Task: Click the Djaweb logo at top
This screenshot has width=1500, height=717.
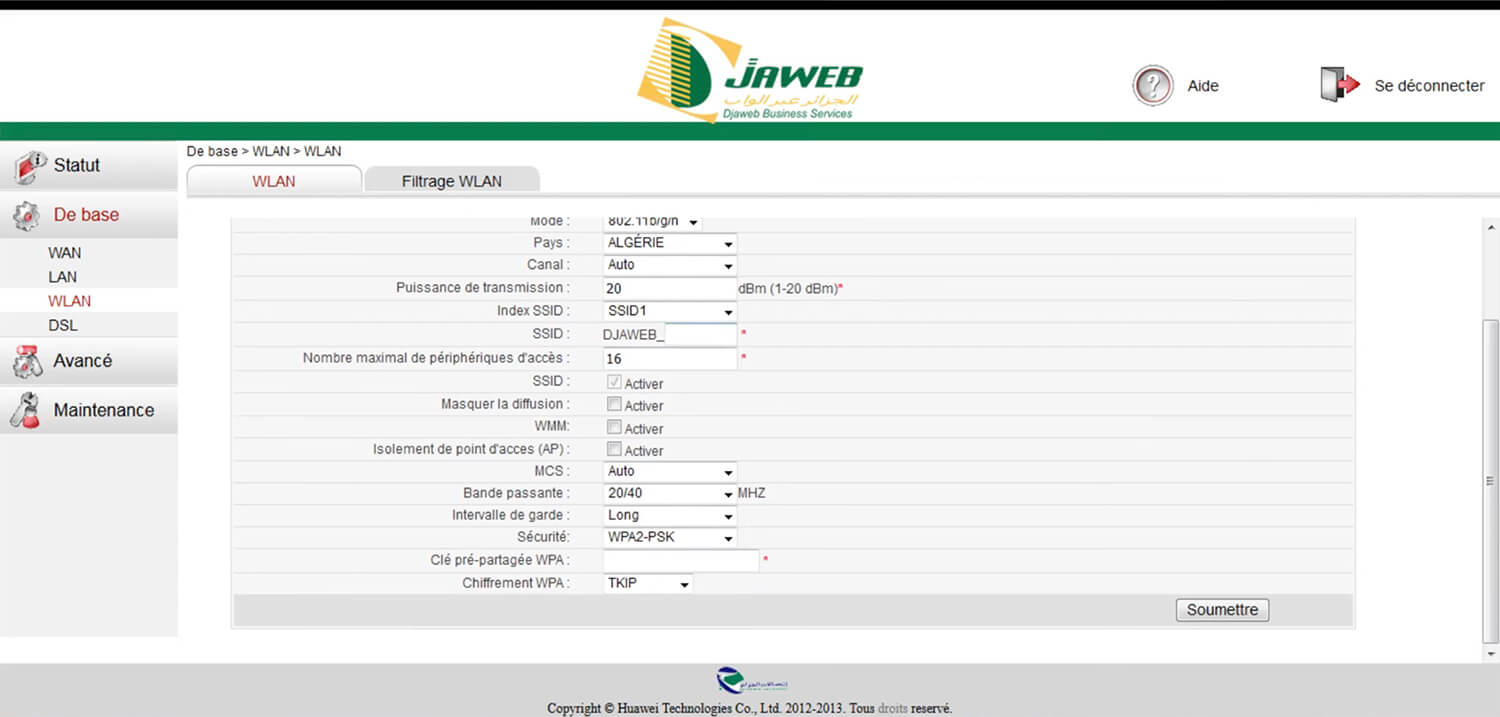Action: (749, 70)
